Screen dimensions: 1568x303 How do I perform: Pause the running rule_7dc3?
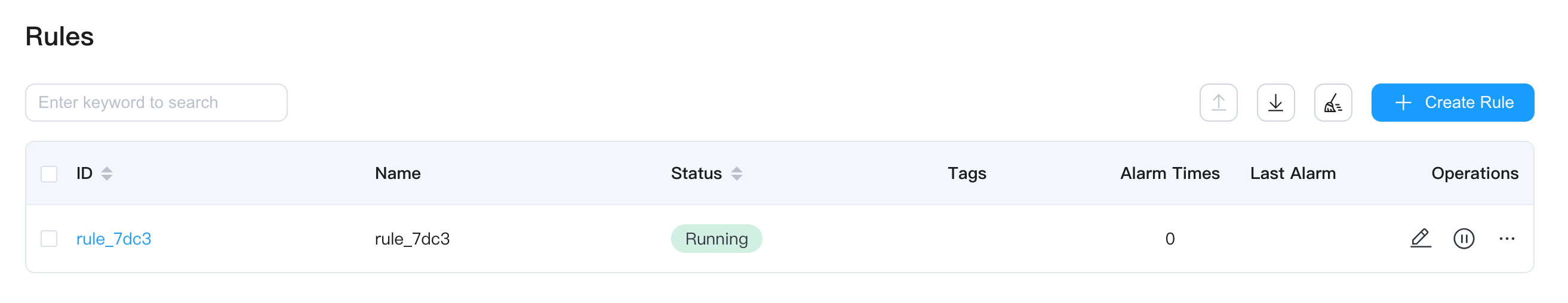[x=1464, y=238]
